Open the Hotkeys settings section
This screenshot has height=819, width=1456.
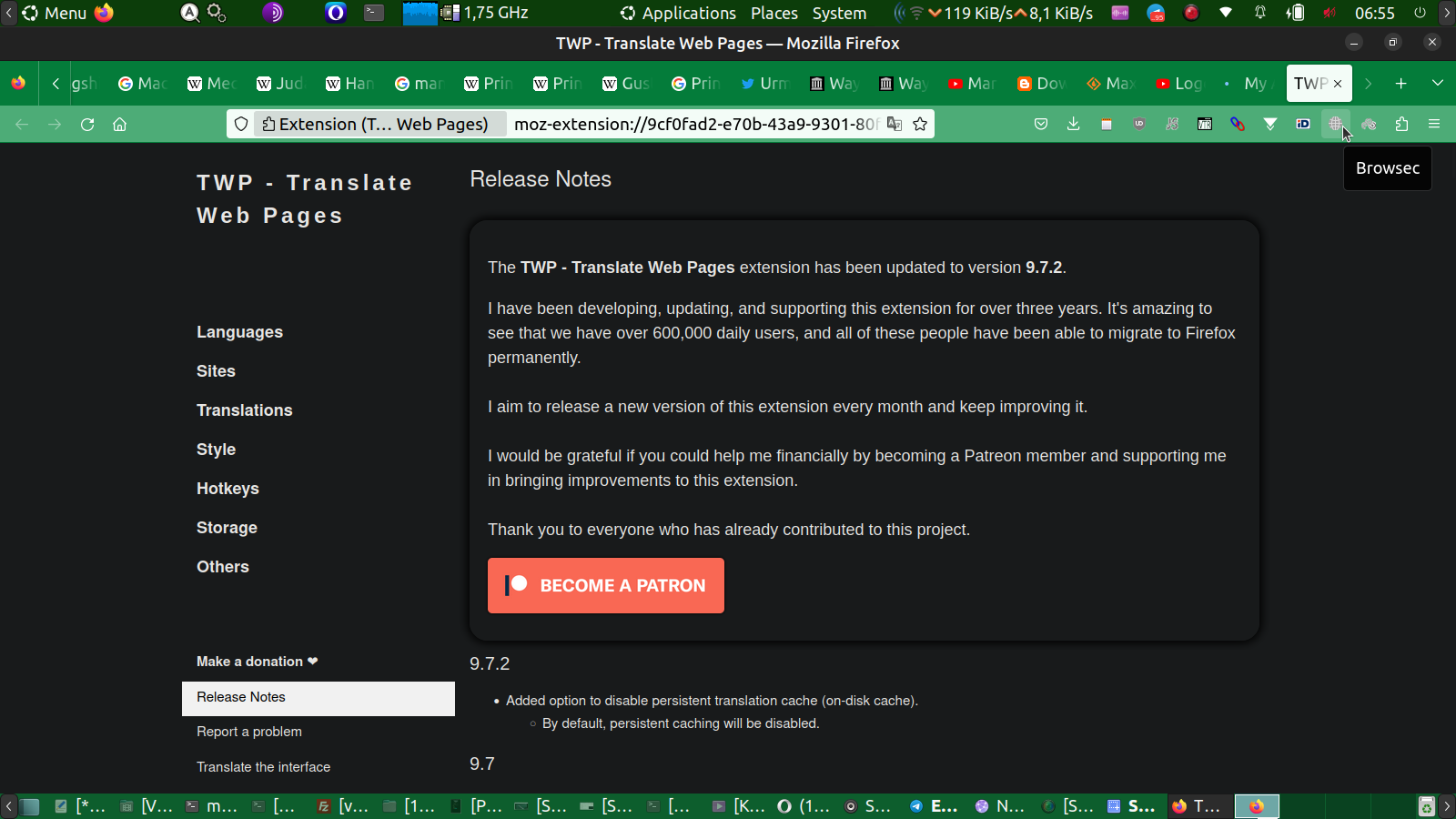[227, 489]
